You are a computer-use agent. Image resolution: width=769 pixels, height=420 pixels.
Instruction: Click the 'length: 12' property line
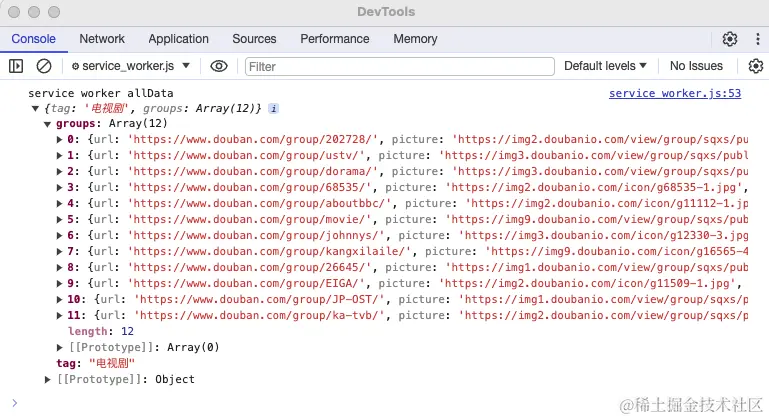(x=101, y=331)
